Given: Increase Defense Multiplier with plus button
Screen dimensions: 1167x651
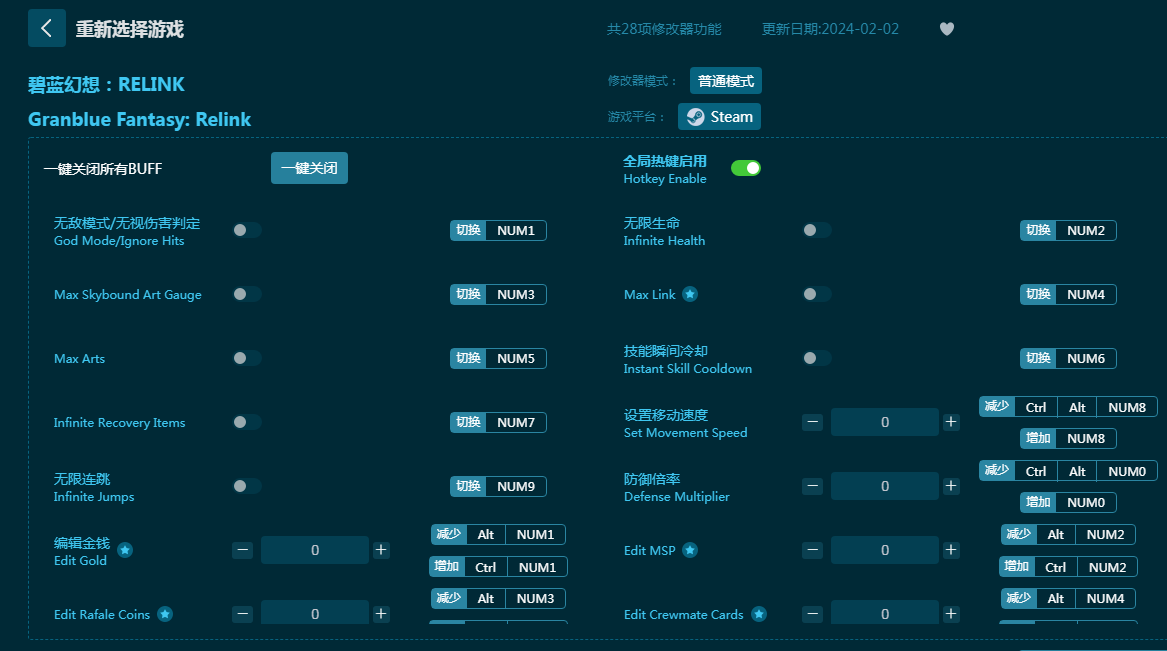Looking at the screenshot, I should (950, 486).
